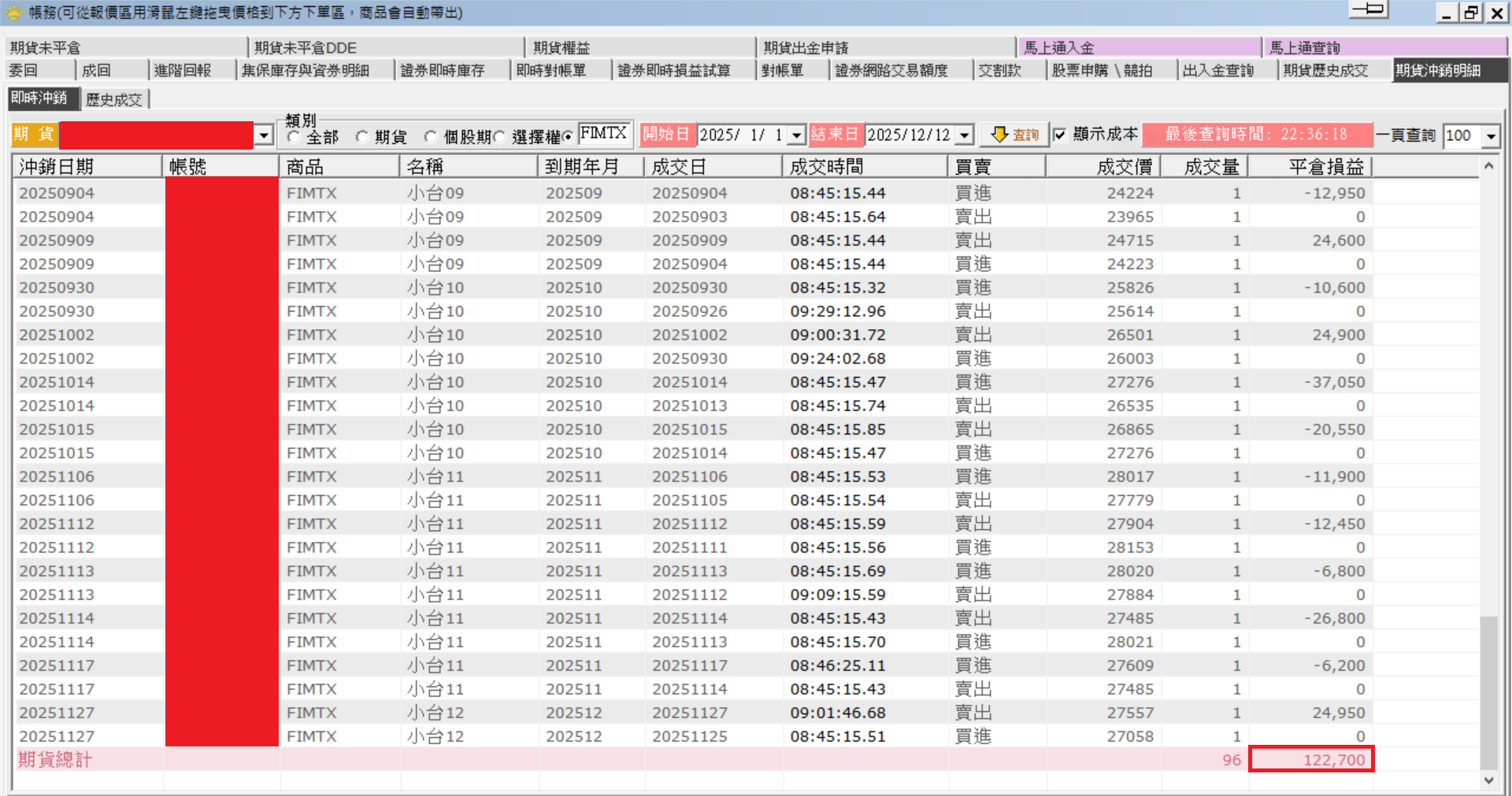1512x796 pixels.
Task: Click the FIMTX product input field
Action: (604, 134)
